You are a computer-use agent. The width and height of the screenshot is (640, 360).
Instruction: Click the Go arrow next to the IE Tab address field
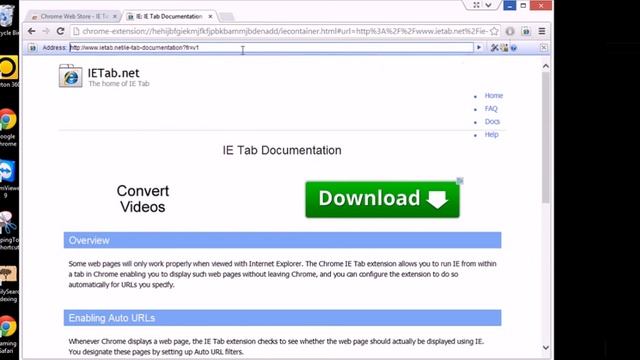pyautogui.click(x=479, y=48)
